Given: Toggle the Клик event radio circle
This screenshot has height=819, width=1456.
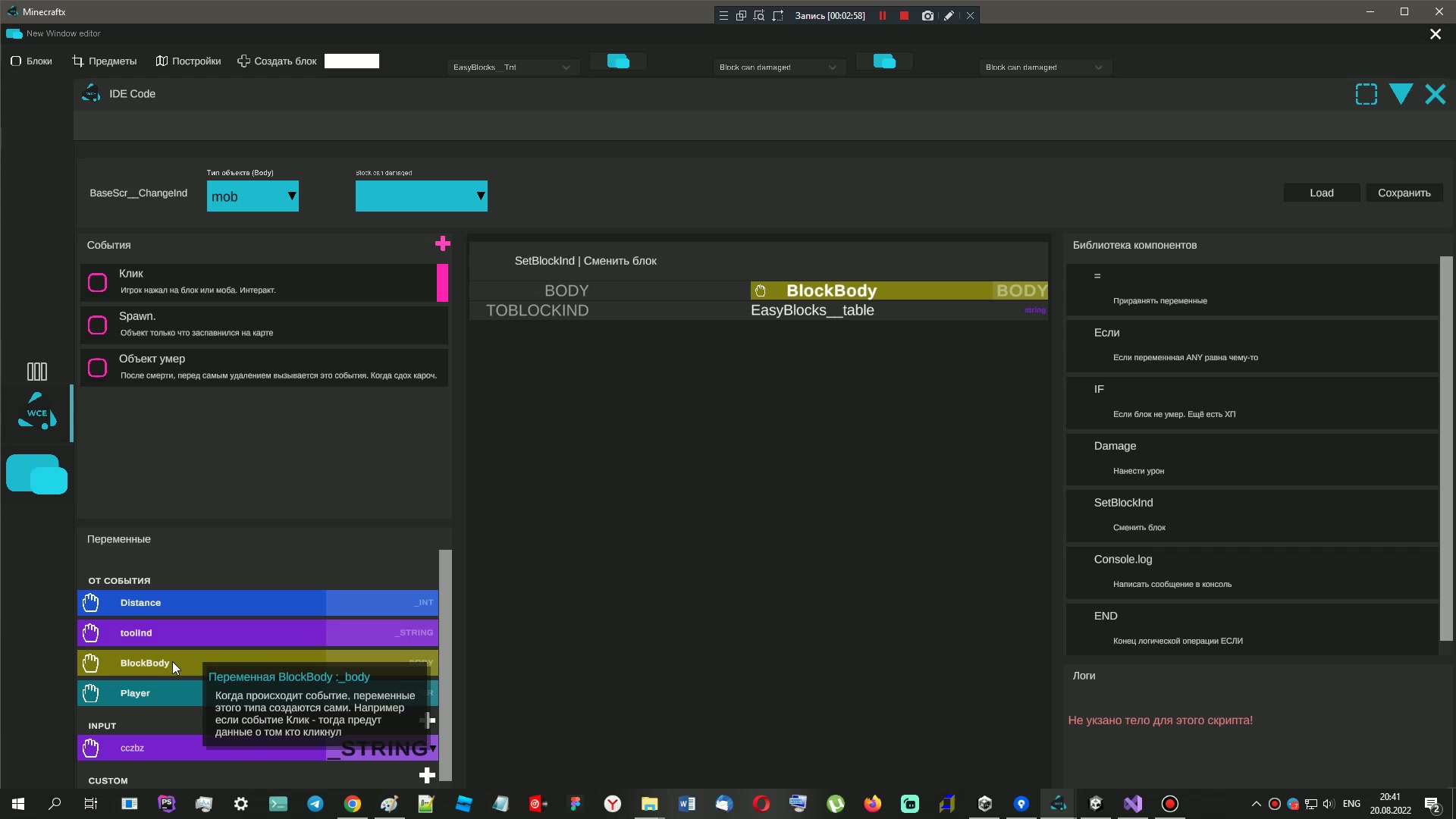Looking at the screenshot, I should pyautogui.click(x=97, y=283).
